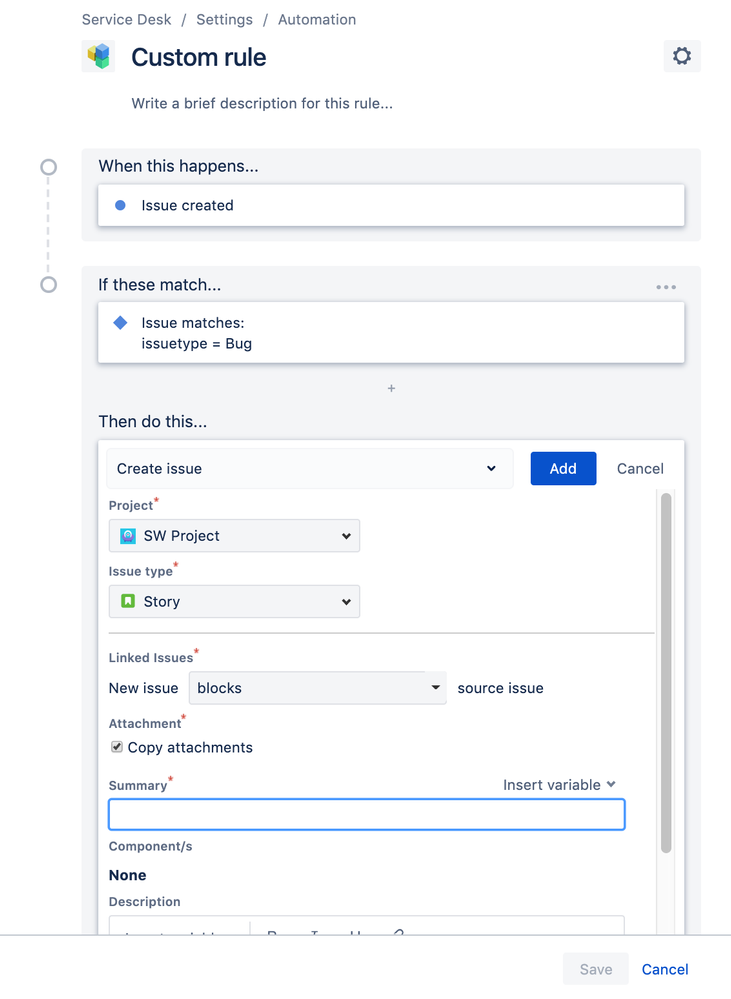Cancel the new Create issue action
Image resolution: width=731 pixels, height=999 pixels.
(639, 468)
